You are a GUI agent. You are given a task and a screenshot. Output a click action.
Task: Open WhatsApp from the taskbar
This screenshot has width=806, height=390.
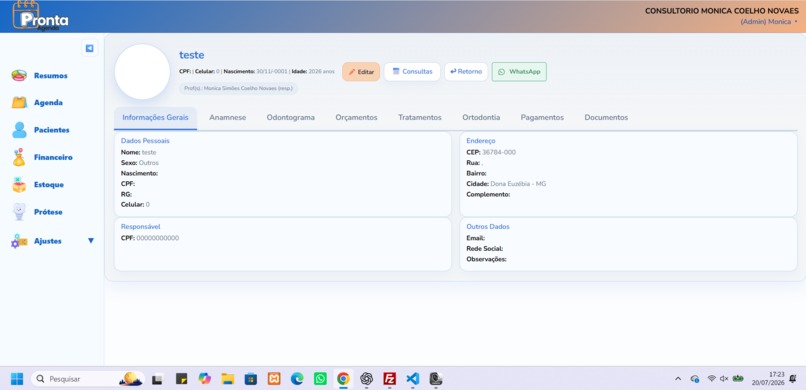[320, 379]
